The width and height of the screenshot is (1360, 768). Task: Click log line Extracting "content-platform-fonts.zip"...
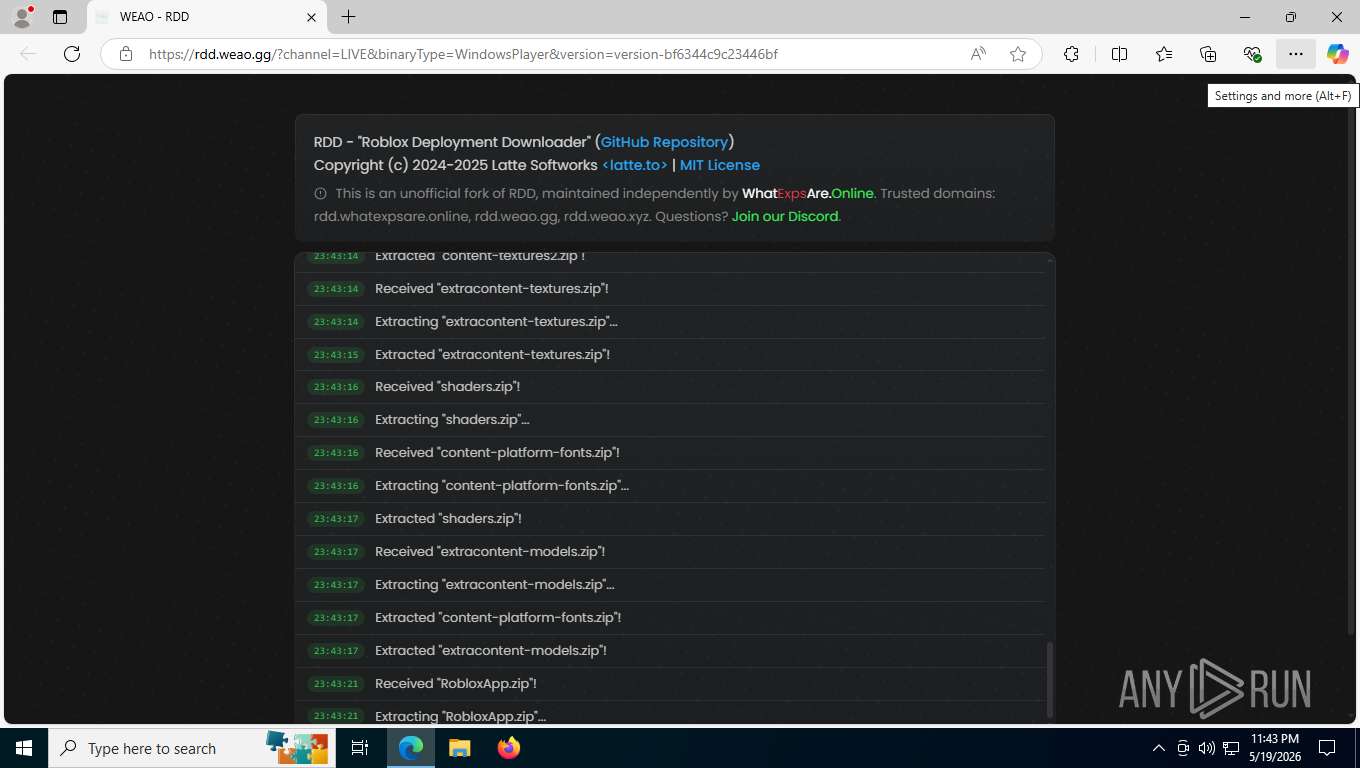coord(502,486)
